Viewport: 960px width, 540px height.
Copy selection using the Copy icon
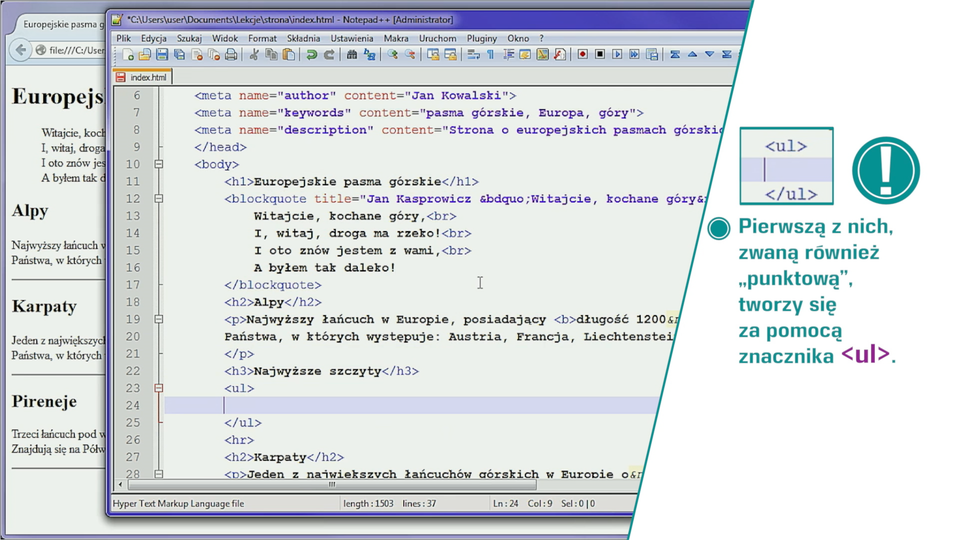271,55
